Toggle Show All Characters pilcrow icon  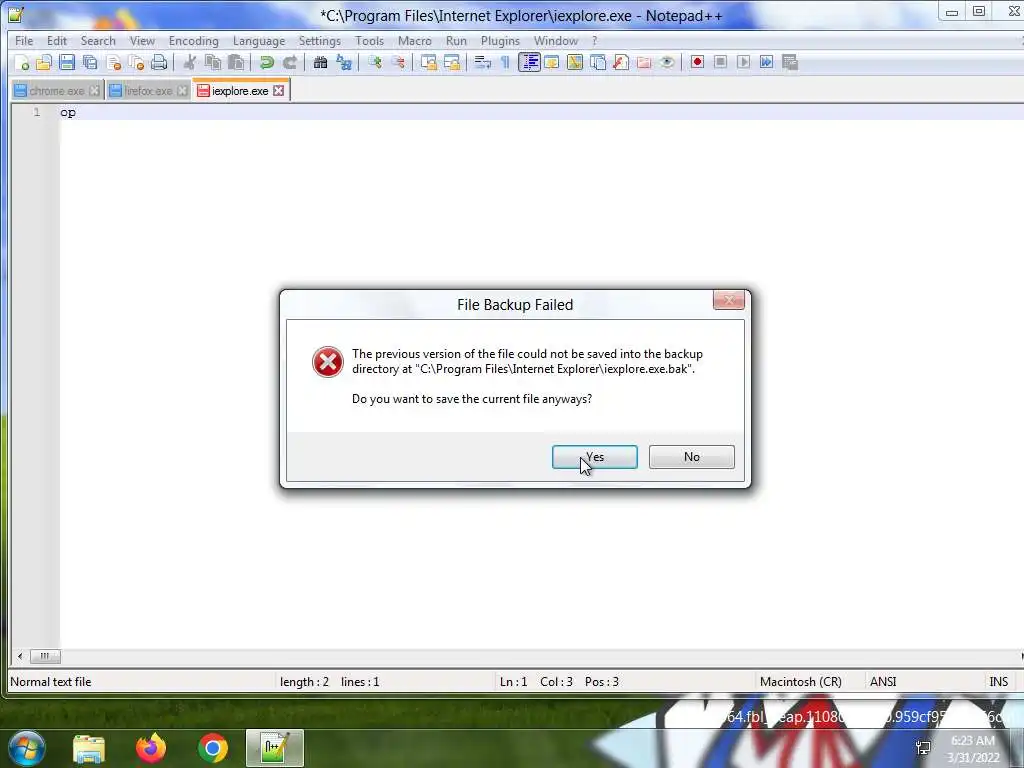pos(505,63)
